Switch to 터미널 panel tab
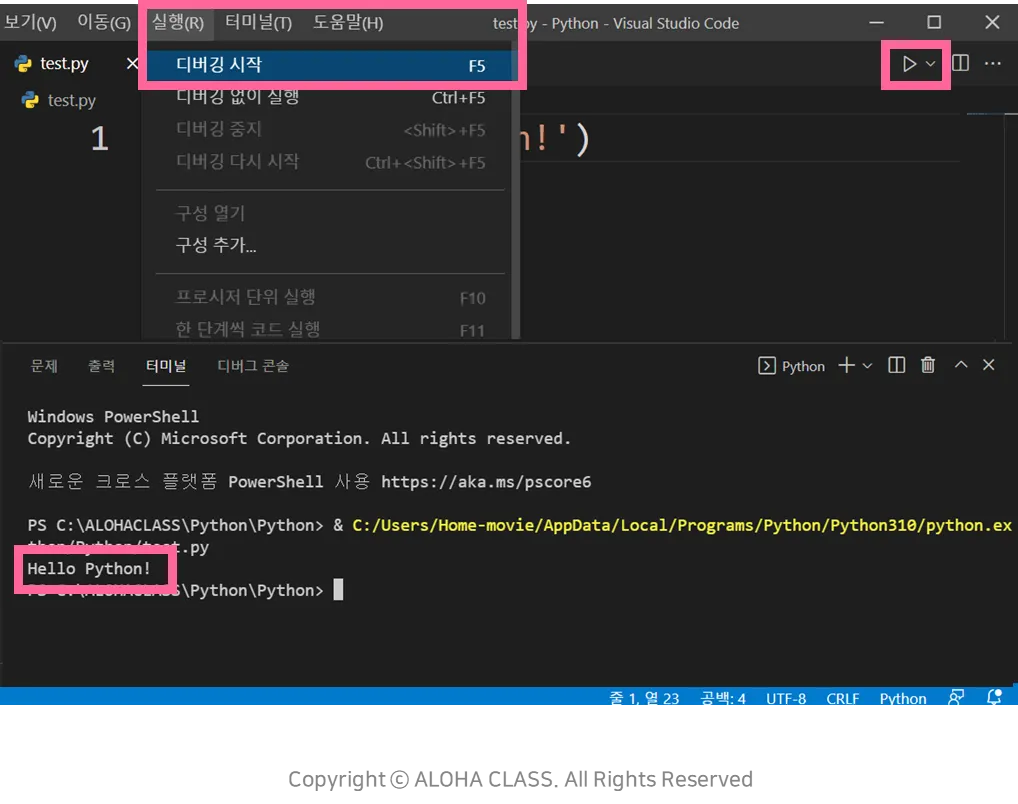1018x804 pixels. (166, 366)
